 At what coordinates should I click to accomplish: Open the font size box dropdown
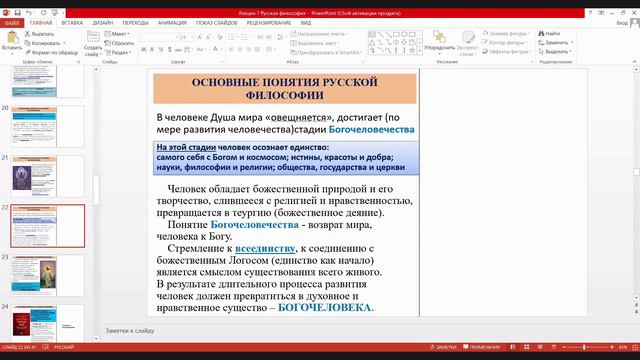click(x=192, y=37)
